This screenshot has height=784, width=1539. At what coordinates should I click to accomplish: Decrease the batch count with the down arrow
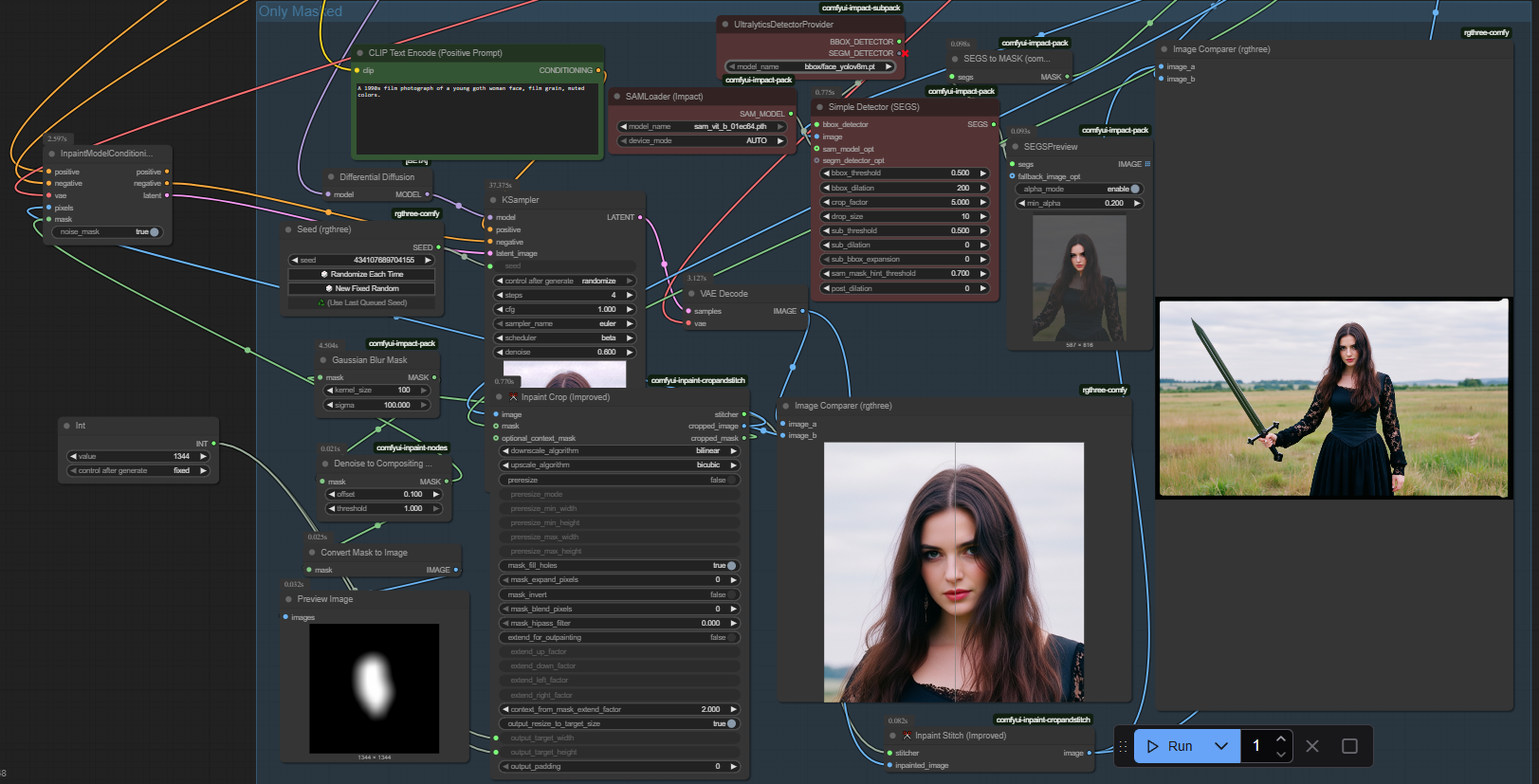[1281, 755]
